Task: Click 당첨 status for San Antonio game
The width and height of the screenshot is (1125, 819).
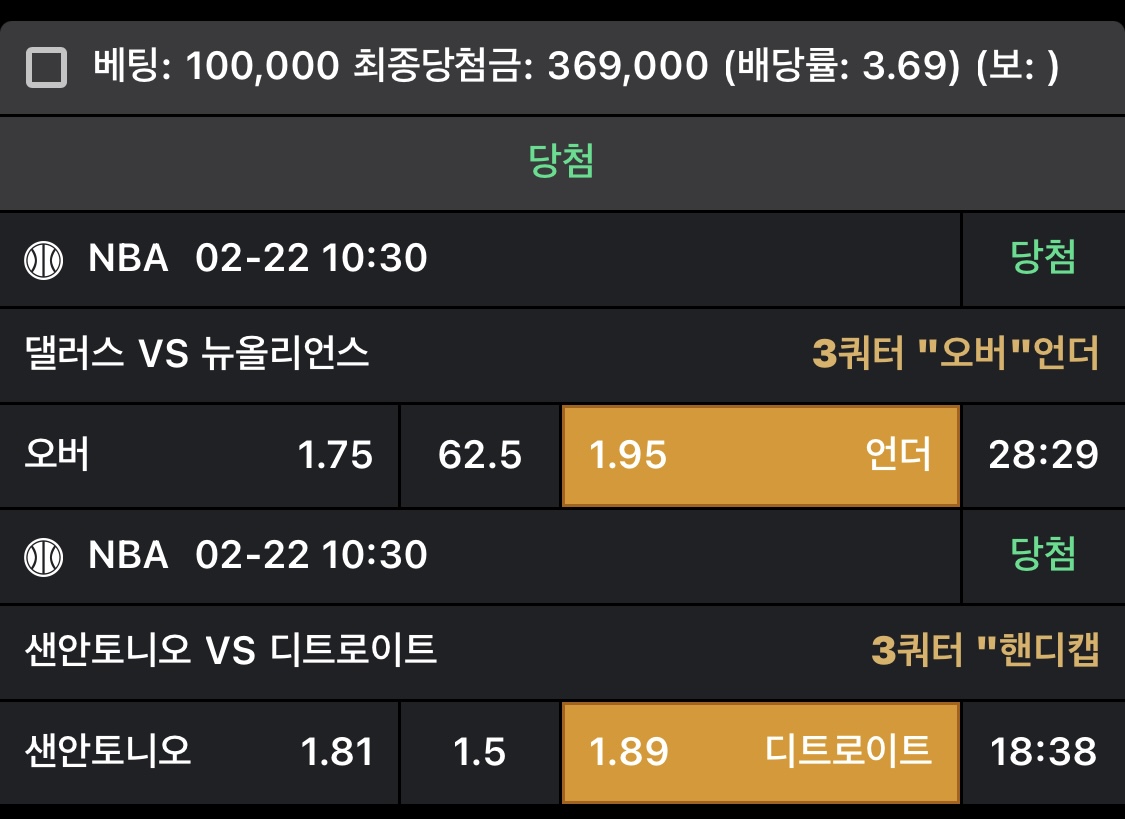Action: tap(1043, 554)
